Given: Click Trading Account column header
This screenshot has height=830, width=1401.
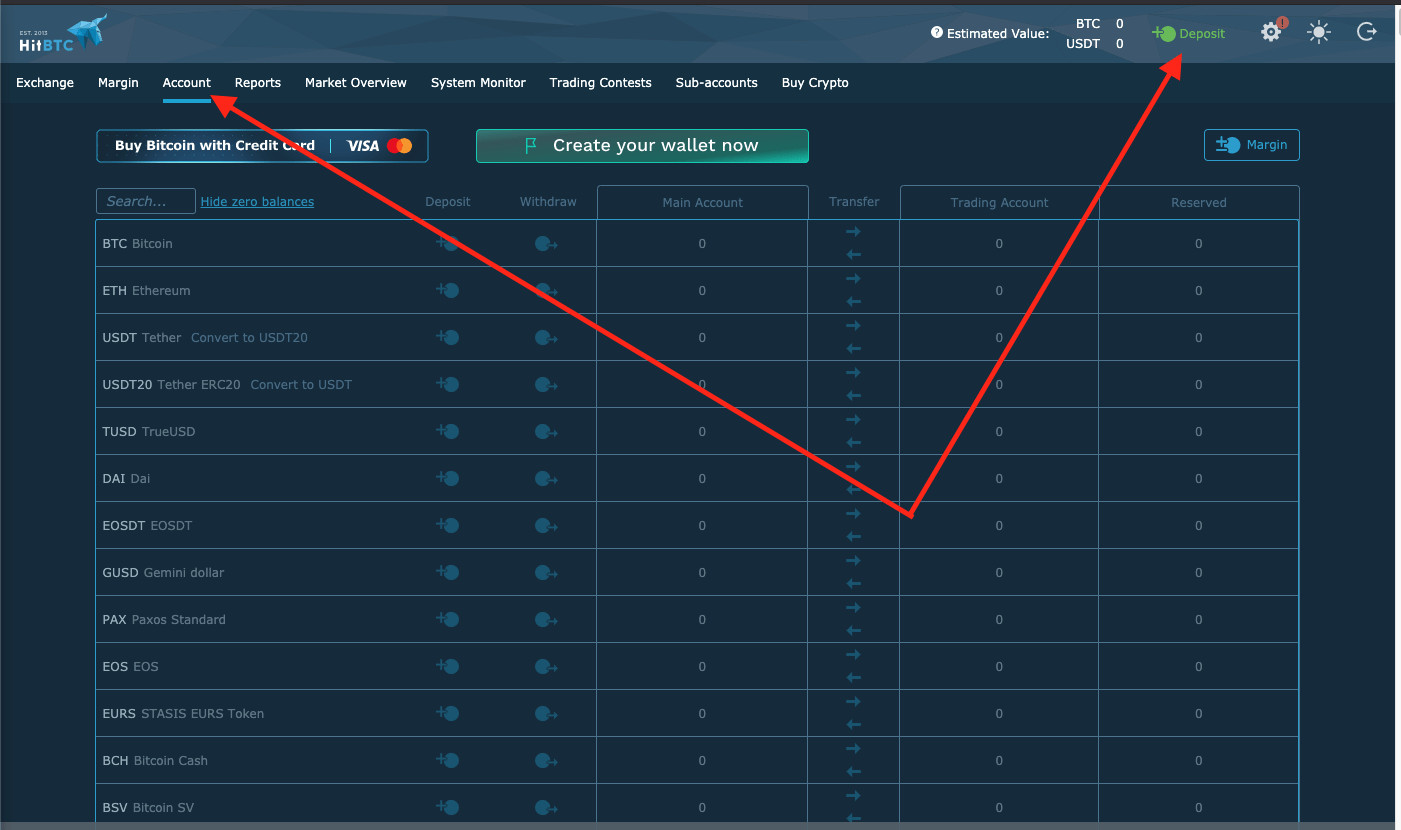Looking at the screenshot, I should (x=999, y=203).
